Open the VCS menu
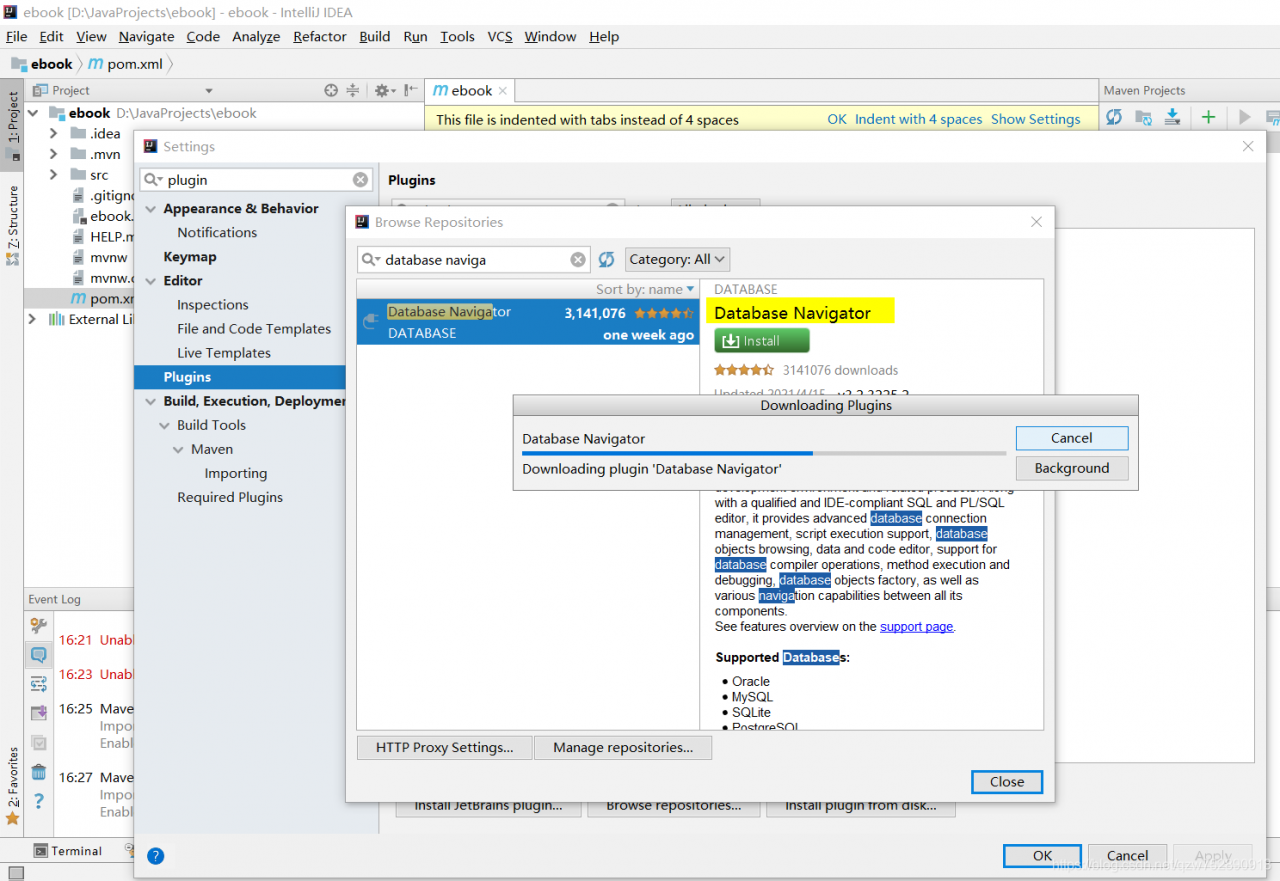Viewport: 1280px width, 881px height. [500, 36]
